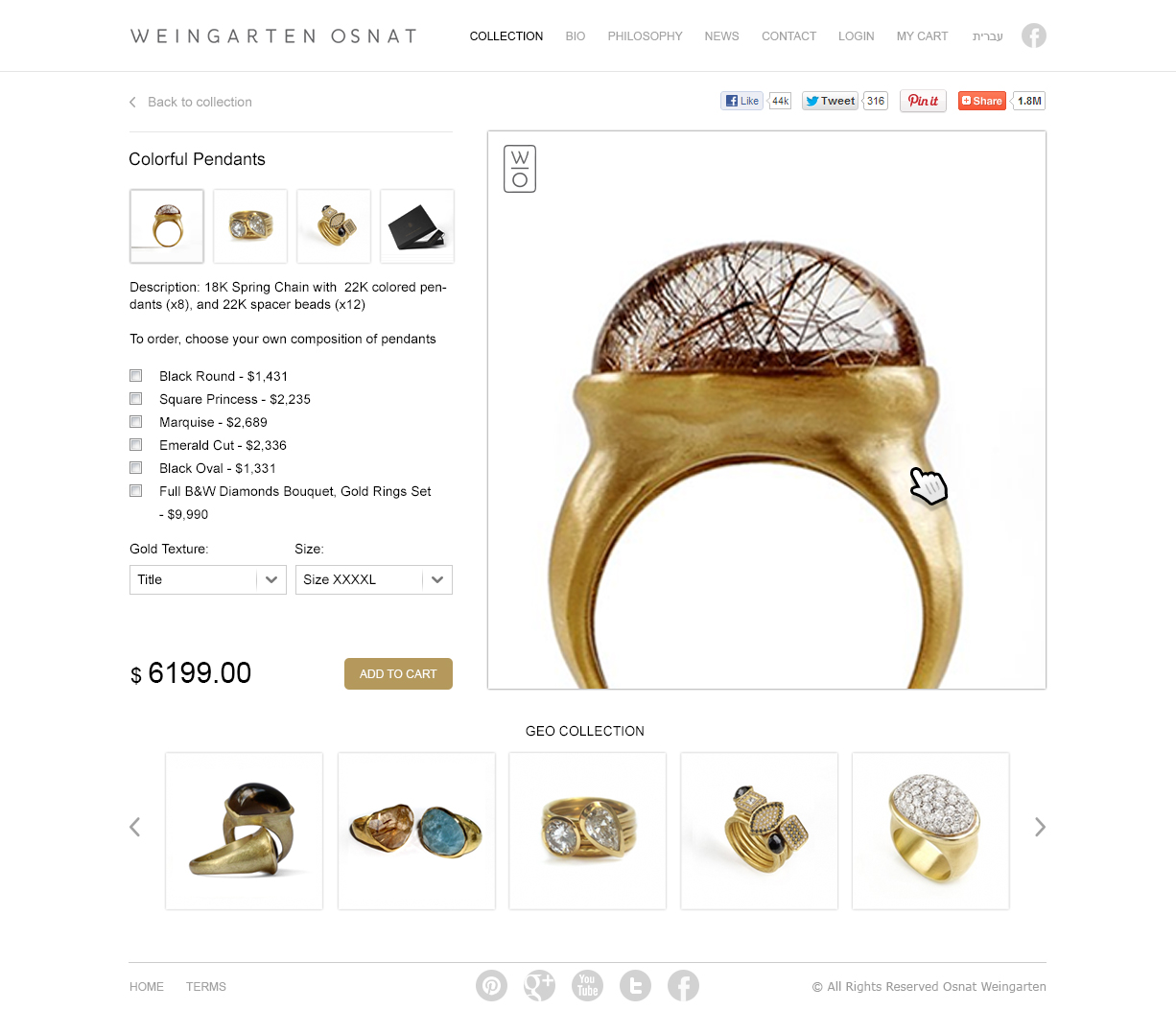The width and height of the screenshot is (1176, 1010).
Task: Expand the Size XXXXL dropdown
Action: [374, 579]
